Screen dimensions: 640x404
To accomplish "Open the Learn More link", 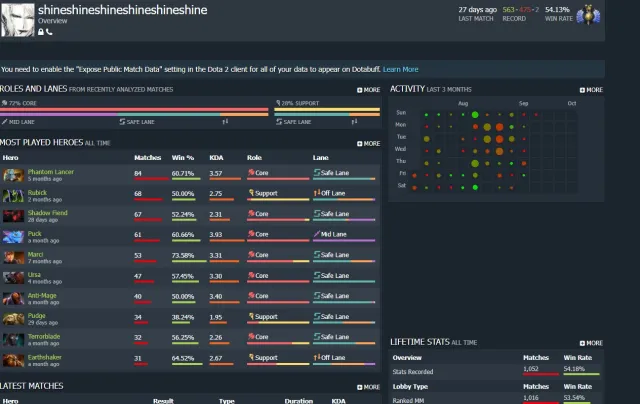I will [x=400, y=69].
